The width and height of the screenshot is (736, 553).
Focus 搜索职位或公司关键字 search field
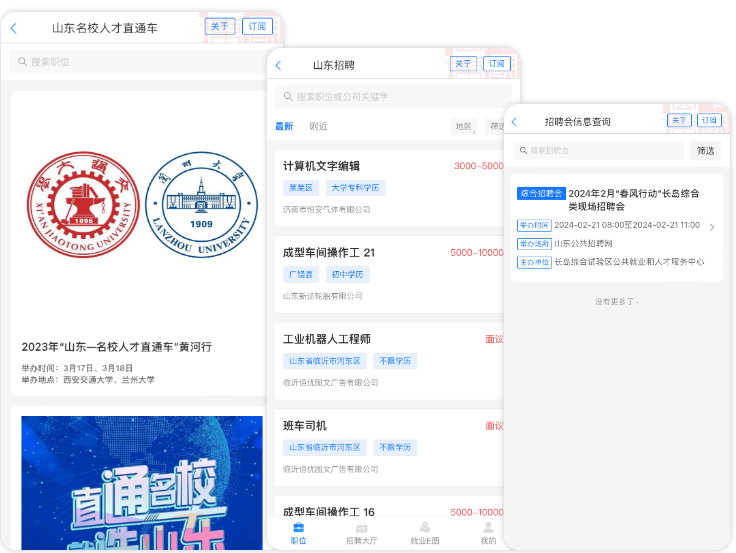tap(393, 97)
